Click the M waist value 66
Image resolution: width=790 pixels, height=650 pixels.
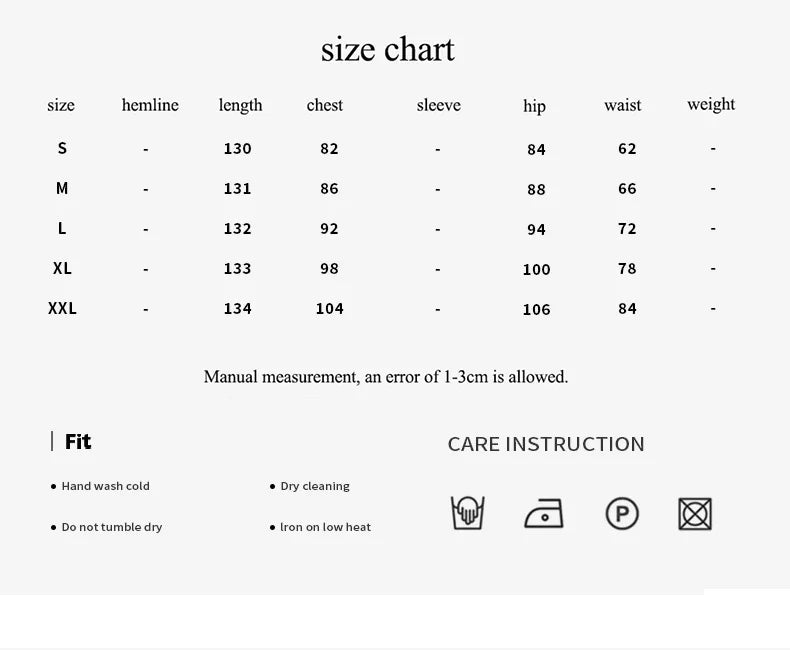tap(627, 188)
